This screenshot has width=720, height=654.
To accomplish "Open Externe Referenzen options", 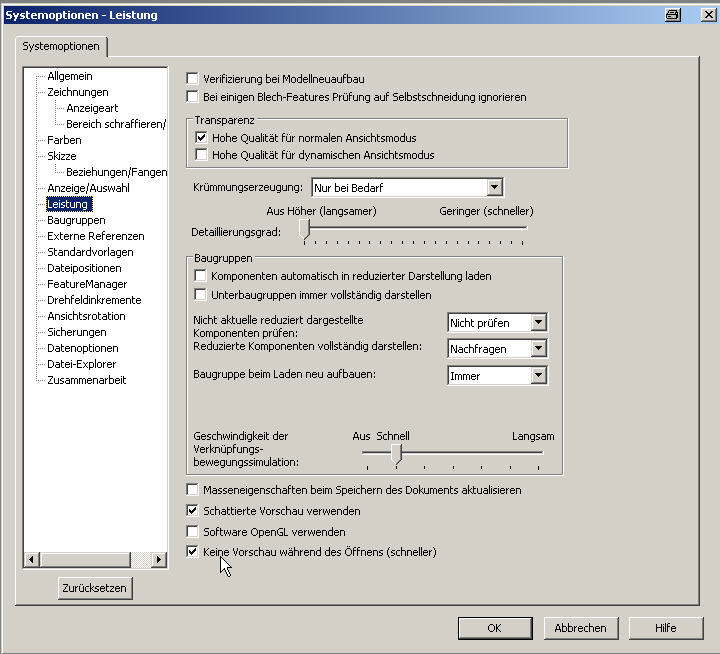I will (x=96, y=237).
